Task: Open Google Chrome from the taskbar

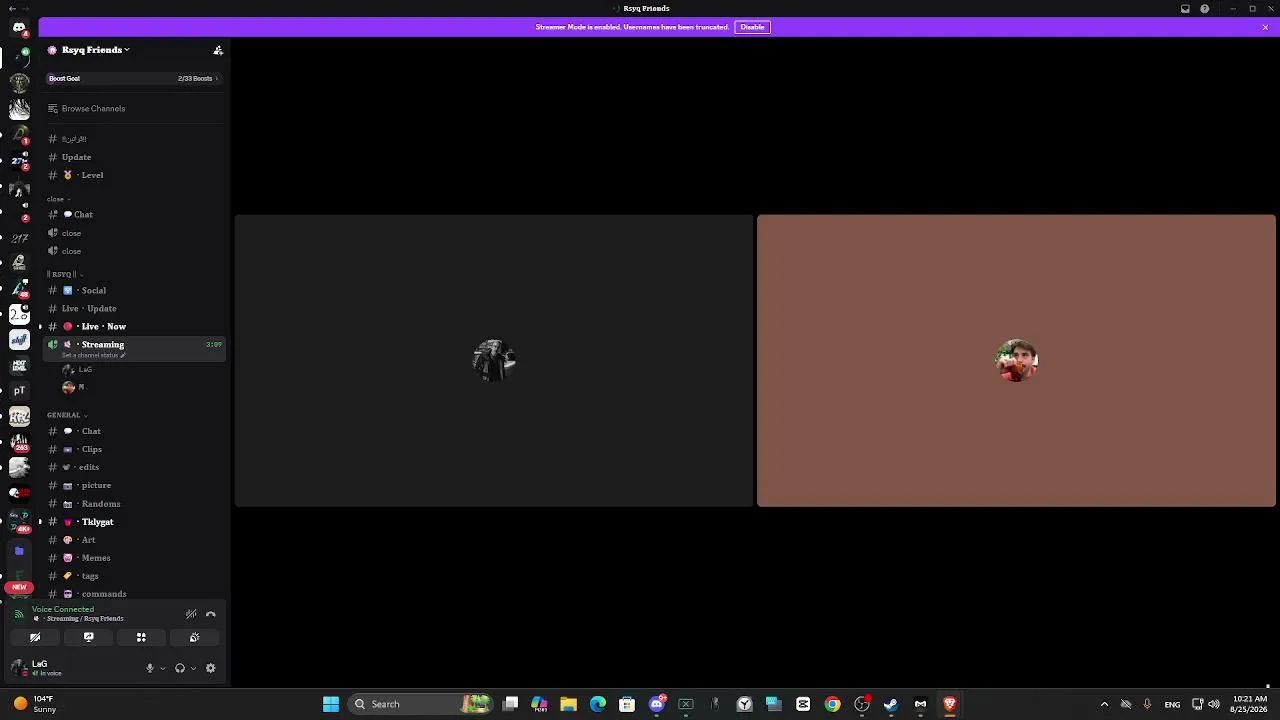Action: tap(832, 704)
